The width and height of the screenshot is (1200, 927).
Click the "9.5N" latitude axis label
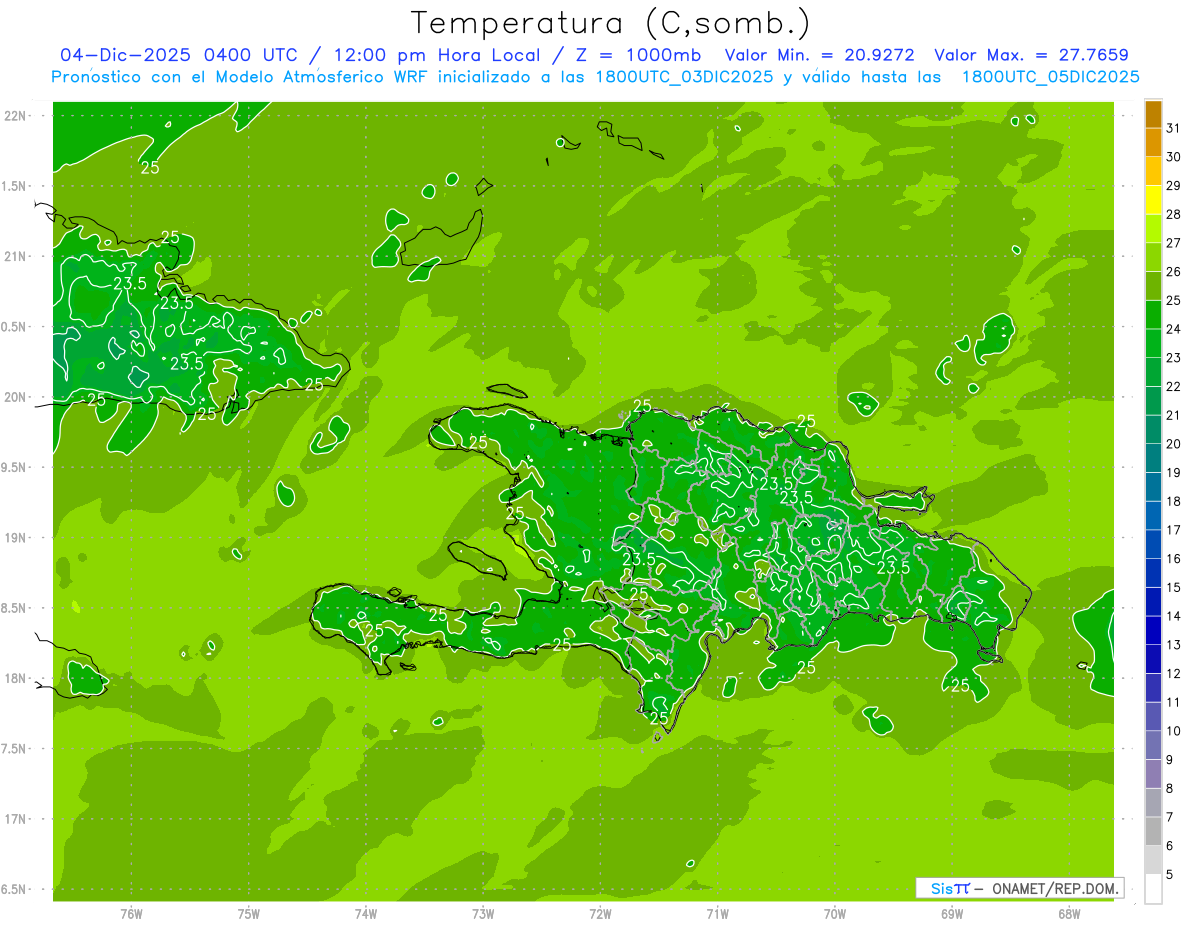(x=16, y=467)
